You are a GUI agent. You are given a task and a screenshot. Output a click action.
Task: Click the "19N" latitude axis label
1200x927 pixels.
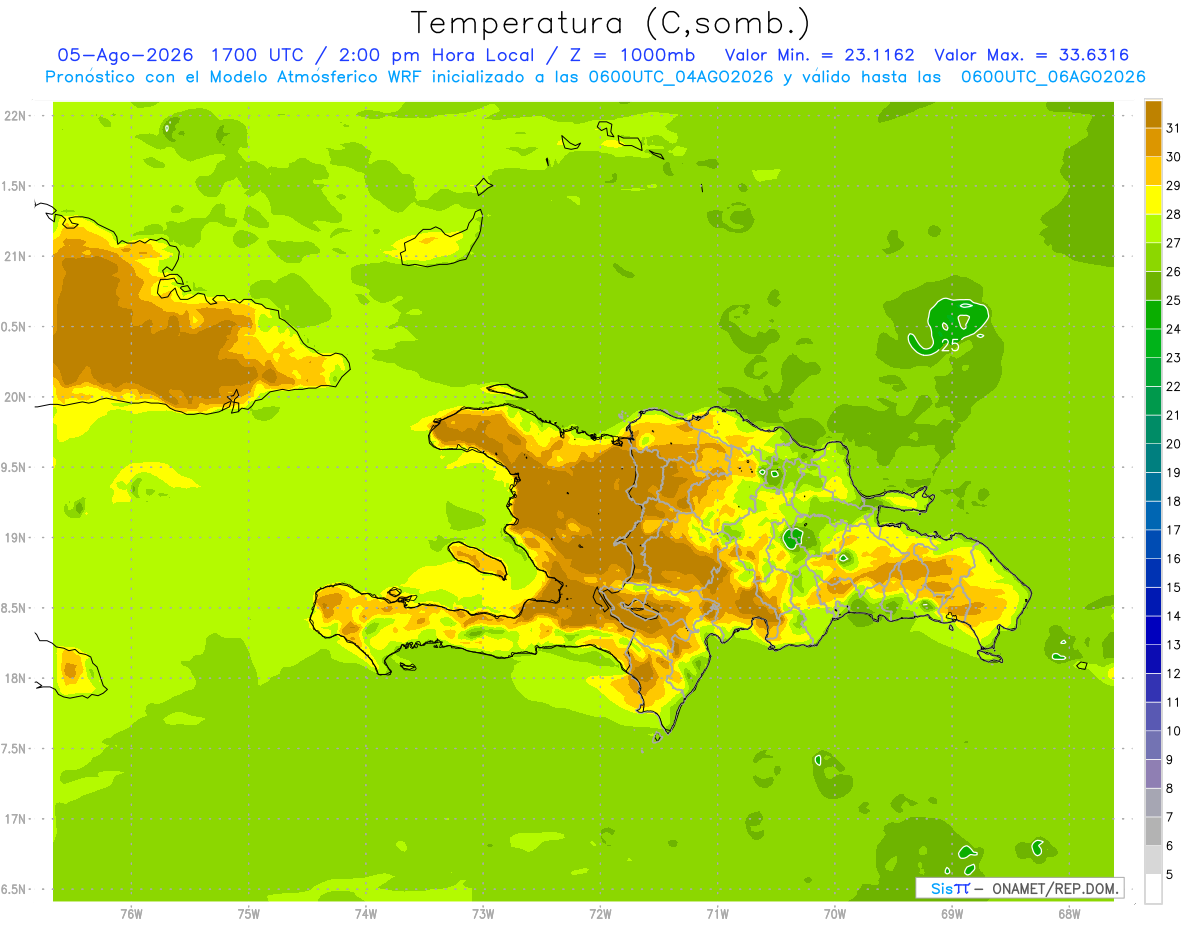[16, 538]
